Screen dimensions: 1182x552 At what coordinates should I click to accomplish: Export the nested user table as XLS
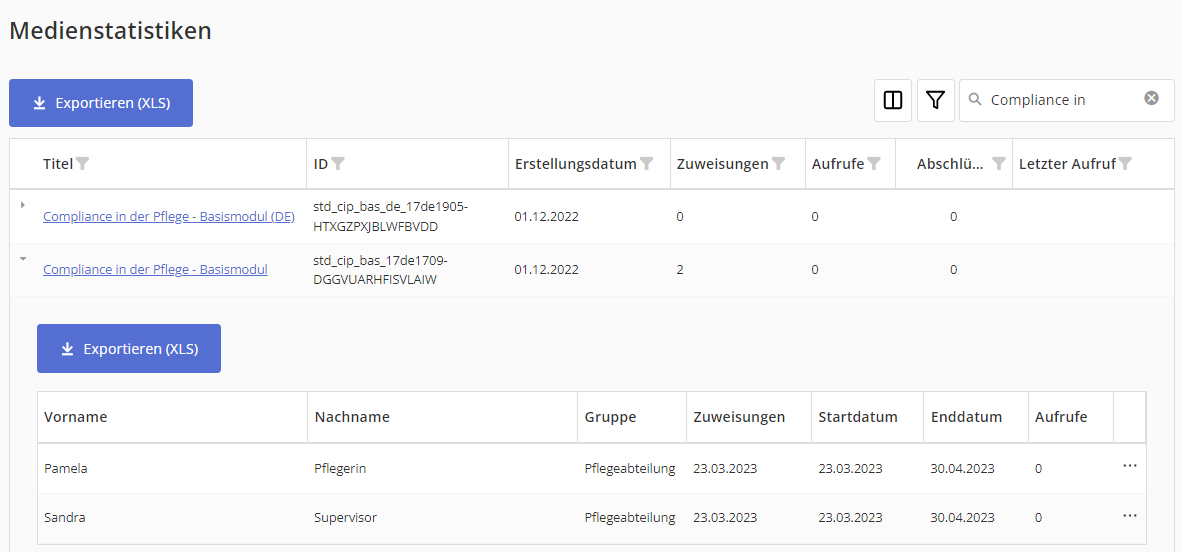coord(129,349)
